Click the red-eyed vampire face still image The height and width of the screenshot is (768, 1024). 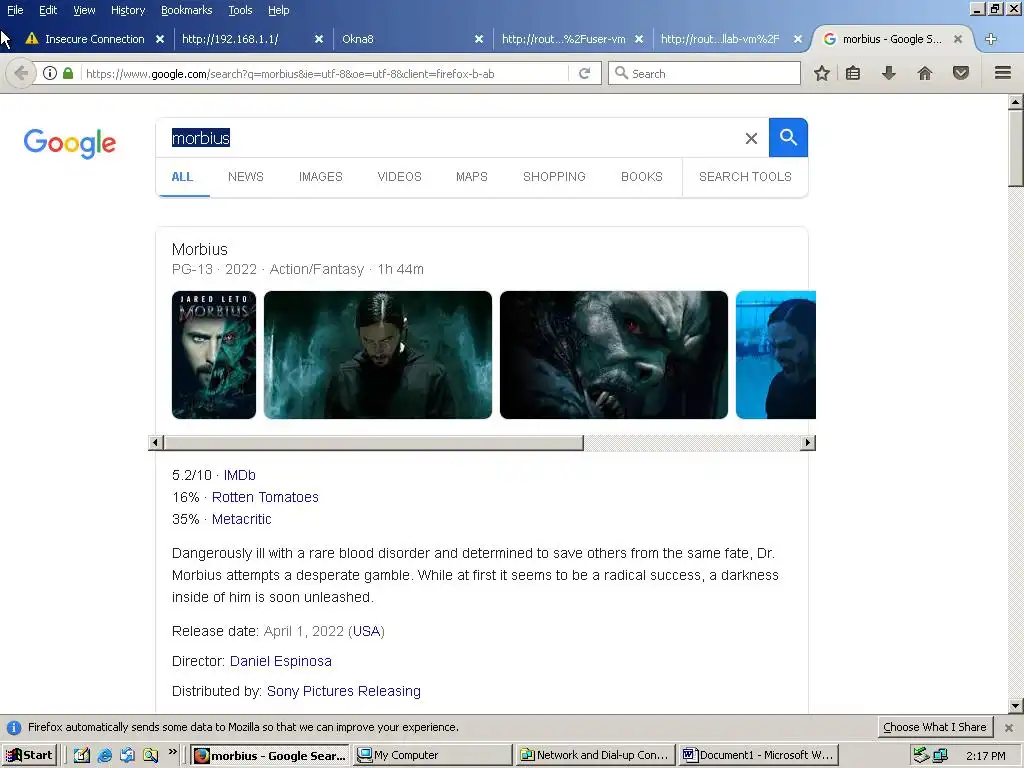click(614, 355)
